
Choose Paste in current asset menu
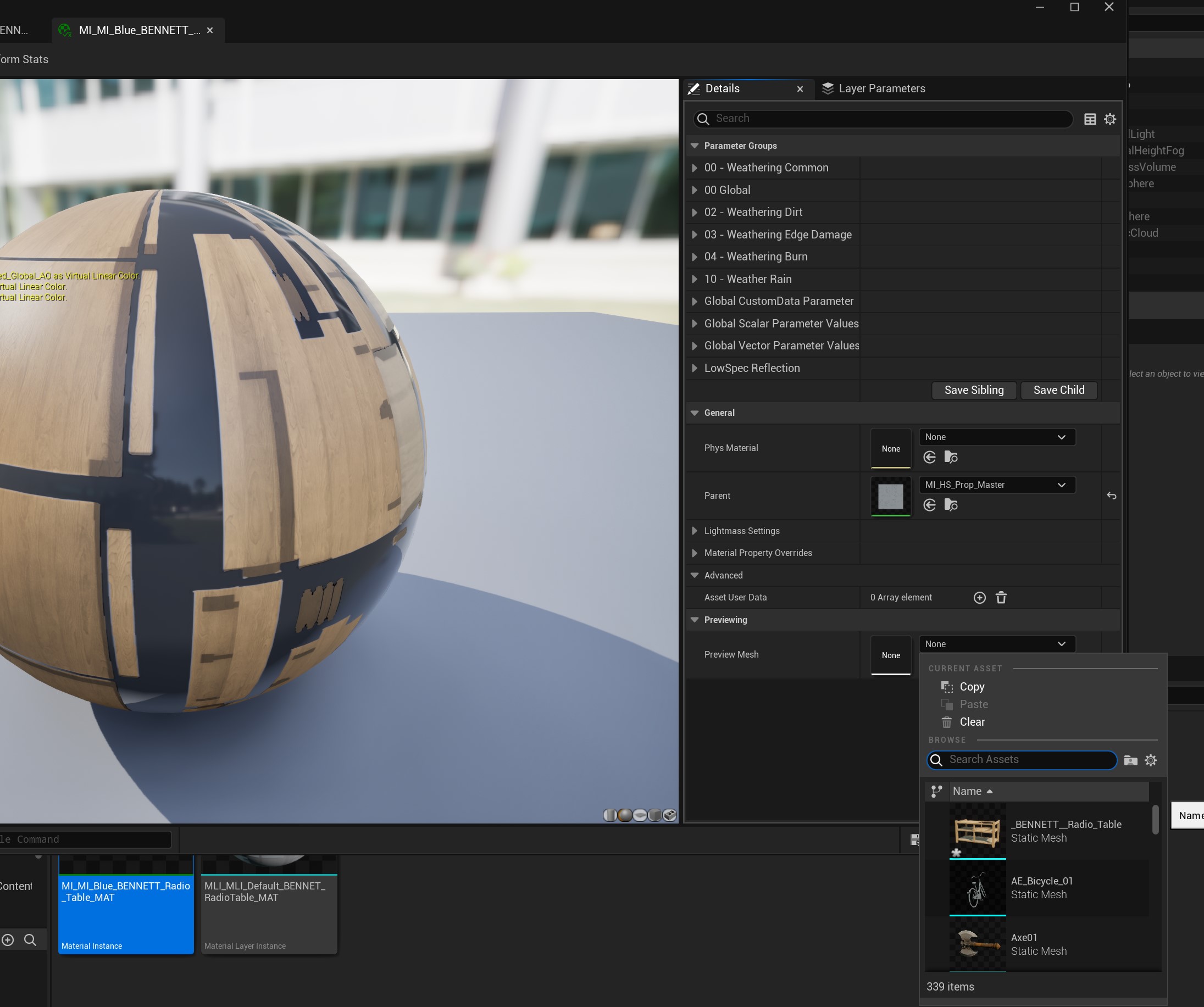point(974,705)
